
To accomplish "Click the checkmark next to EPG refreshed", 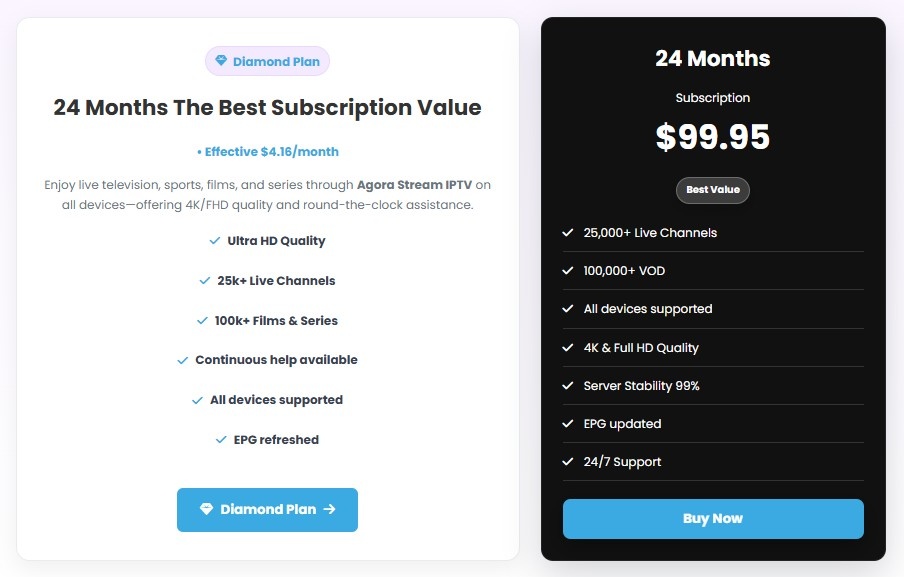I will pos(221,440).
